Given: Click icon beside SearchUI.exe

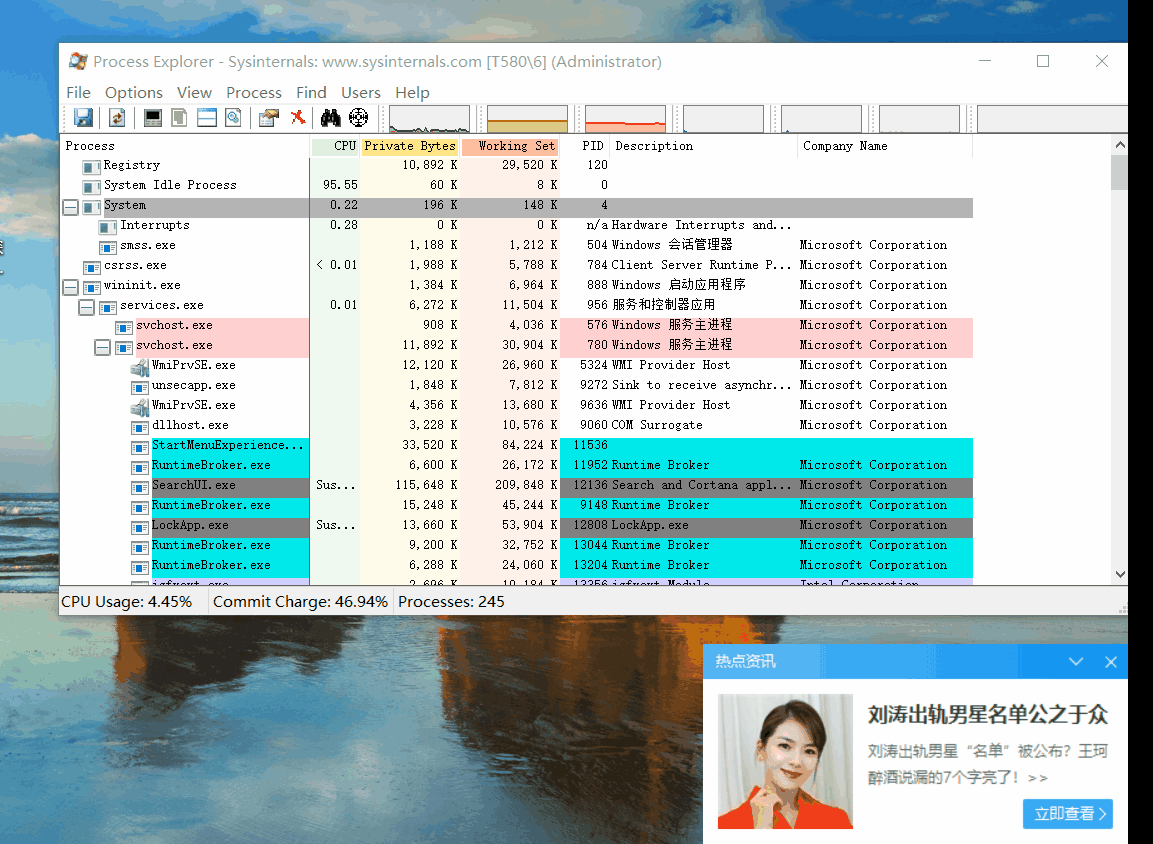Looking at the screenshot, I should [x=140, y=486].
